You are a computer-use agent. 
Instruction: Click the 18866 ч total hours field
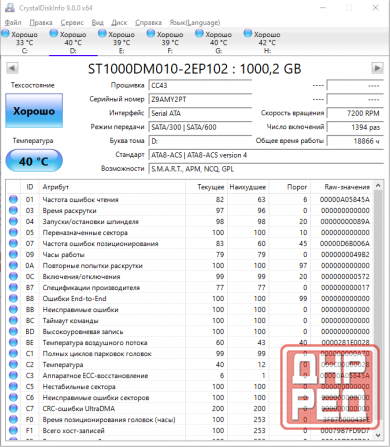pos(355,141)
